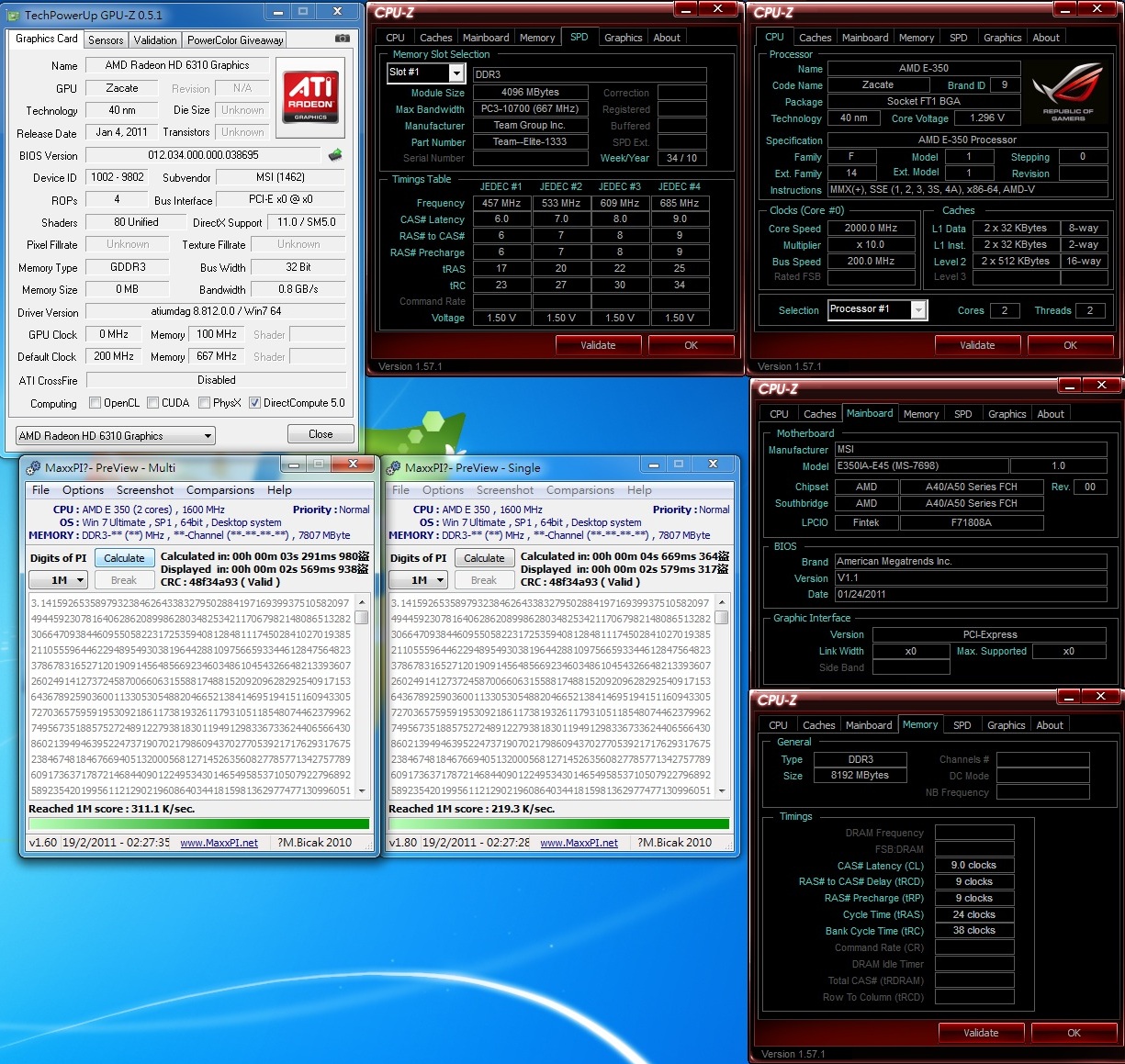Open the File menu in MaxxPI Single

click(401, 490)
